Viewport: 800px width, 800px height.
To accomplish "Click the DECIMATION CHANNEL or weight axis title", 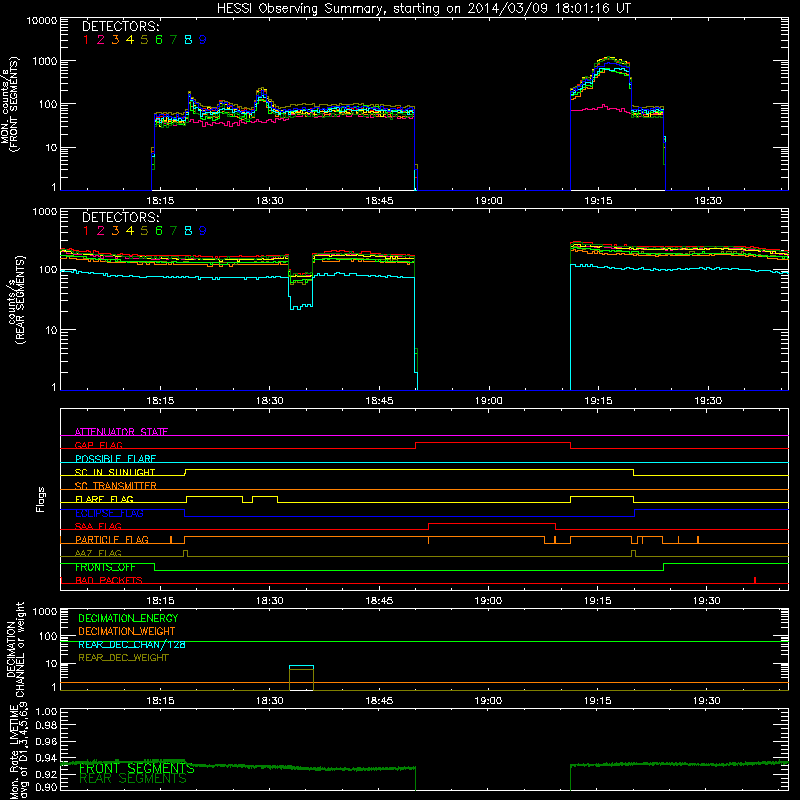I will click(x=15, y=649).
